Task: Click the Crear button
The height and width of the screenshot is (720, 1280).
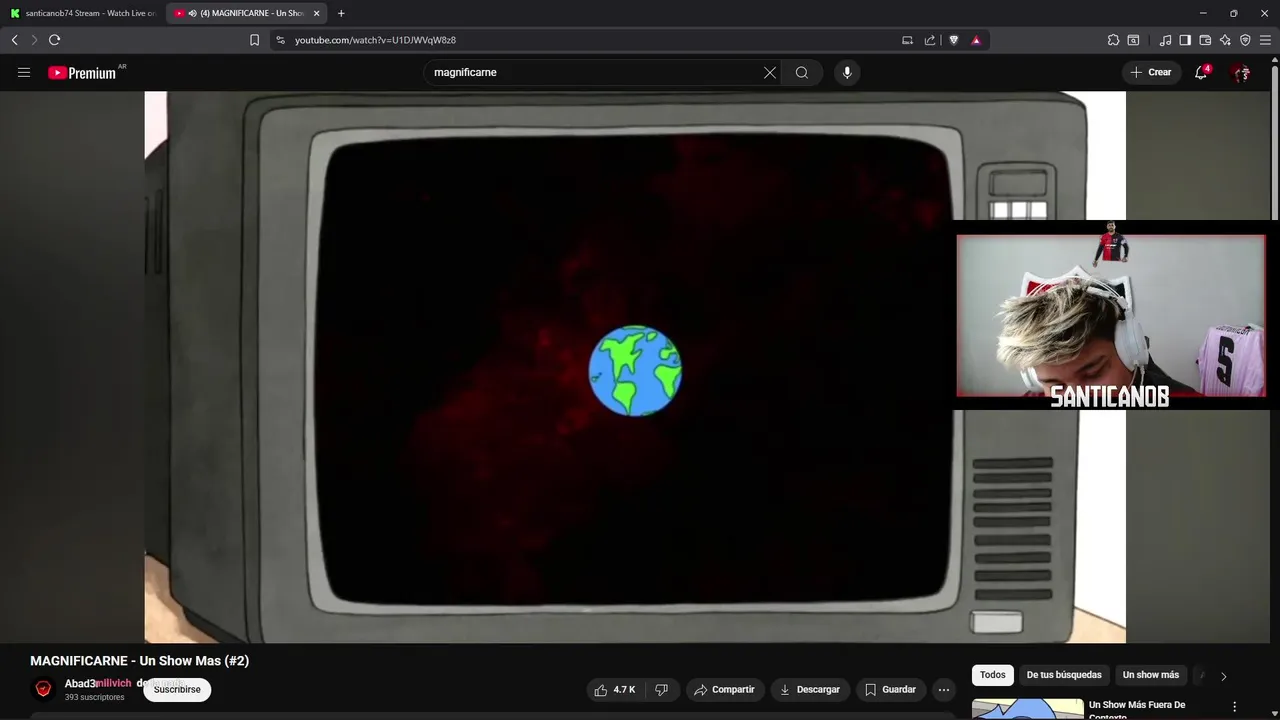Action: (1151, 72)
